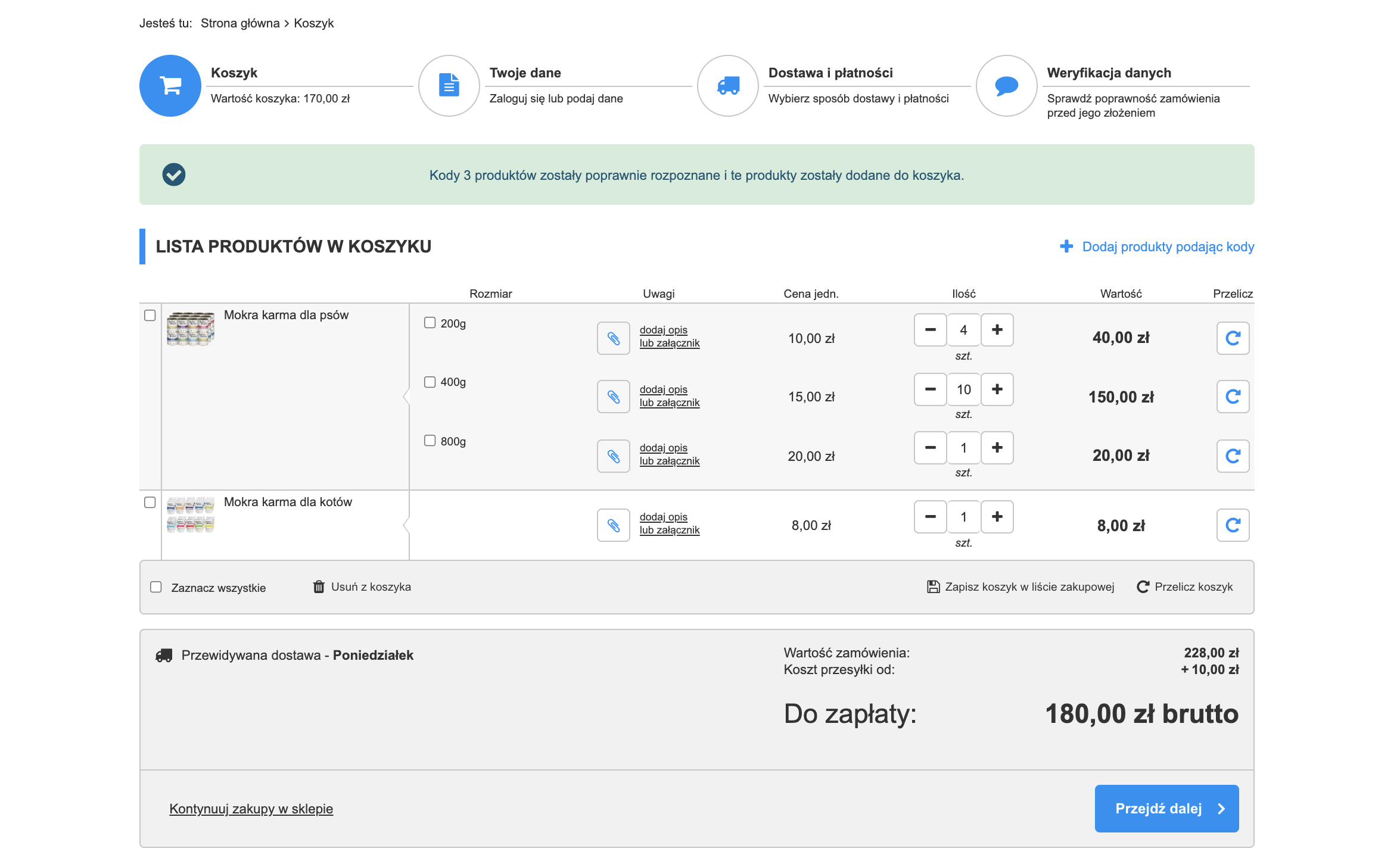Click the Dostawa i płatności truck icon
Screen dimensions: 1400x867
pos(728,86)
